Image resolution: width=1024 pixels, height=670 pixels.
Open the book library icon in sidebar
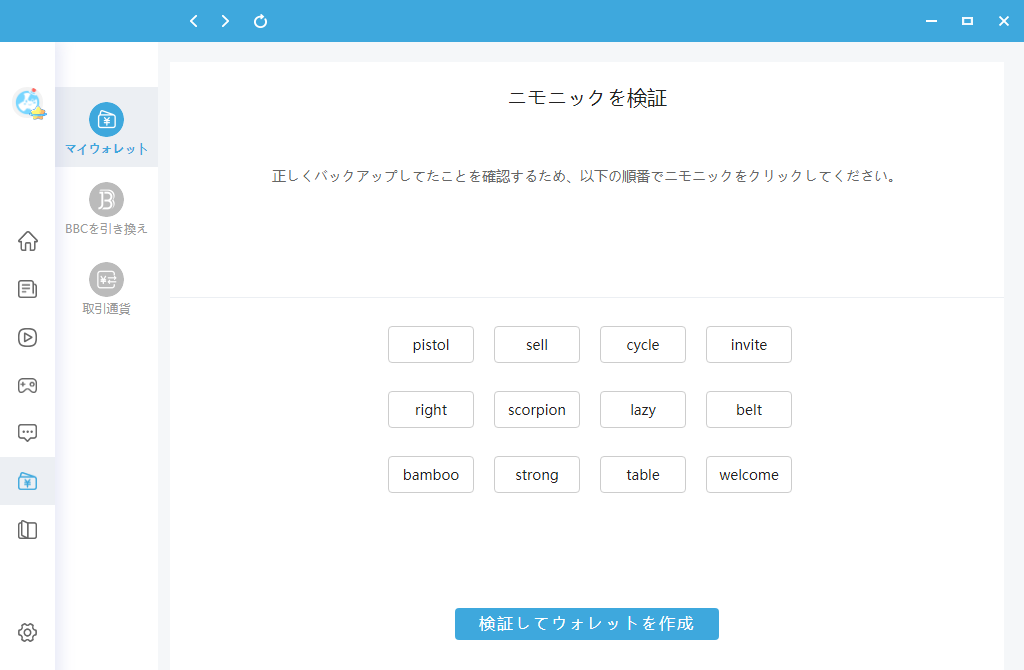[28, 530]
